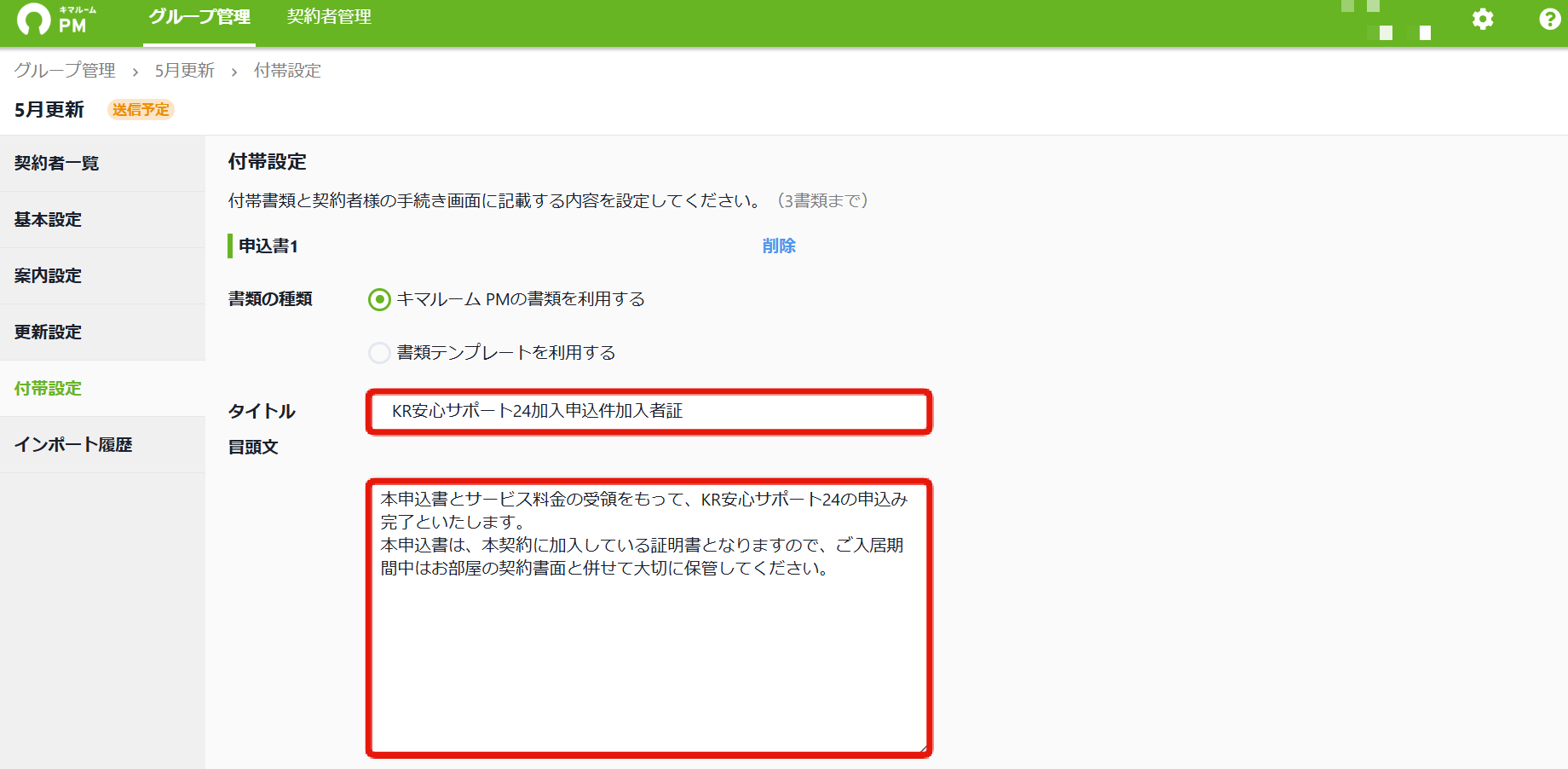Open 案内設定 in the sidebar
1568x769 pixels.
(x=102, y=275)
